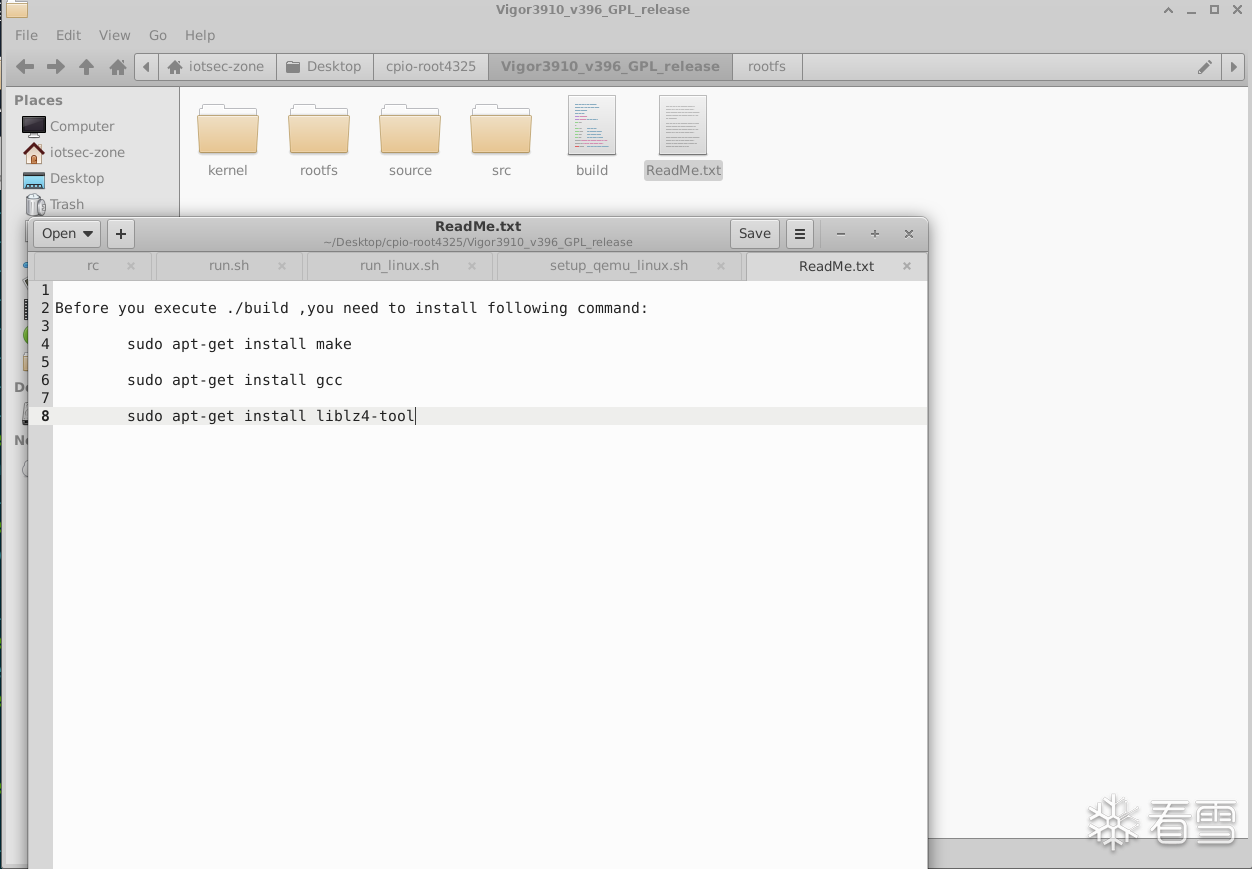Viewport: 1252px width, 869px height.
Task: Open the Help menu
Action: pos(200,35)
